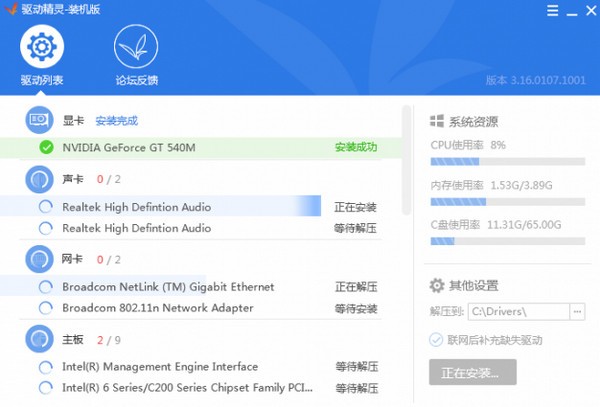Click the 正在安装... install button

pos(472,372)
